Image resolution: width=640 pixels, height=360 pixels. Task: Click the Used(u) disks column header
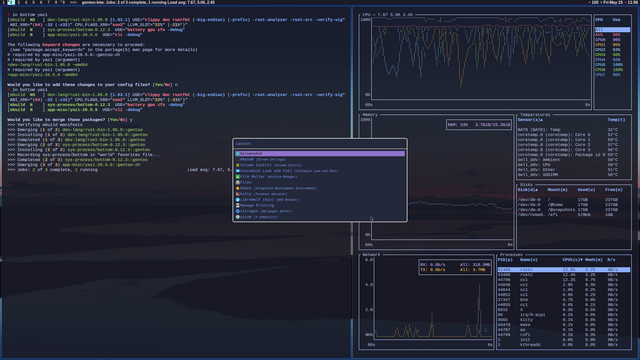pos(586,189)
